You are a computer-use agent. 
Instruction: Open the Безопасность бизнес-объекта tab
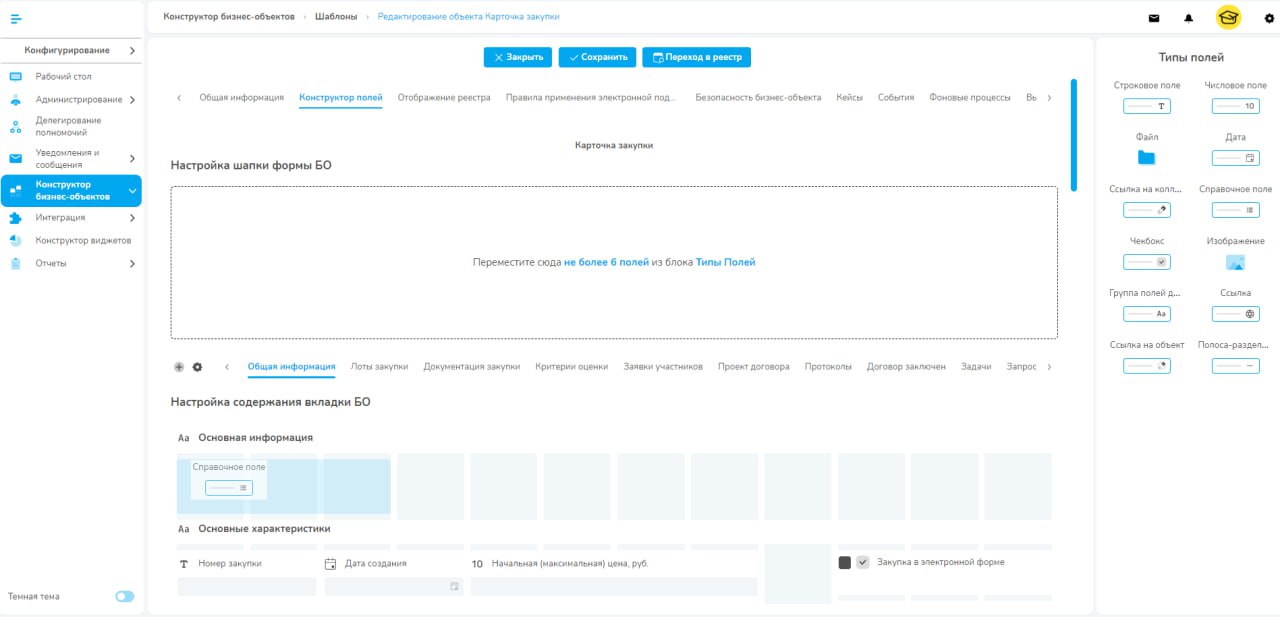click(758, 97)
